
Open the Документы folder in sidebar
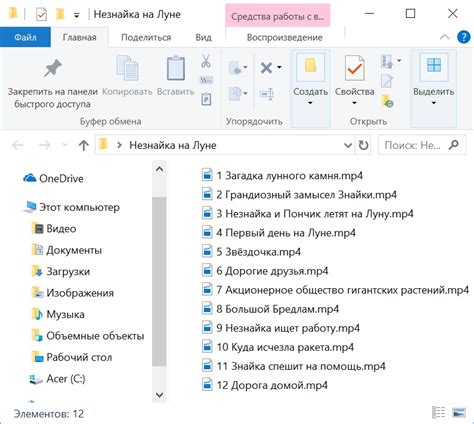coord(67,250)
